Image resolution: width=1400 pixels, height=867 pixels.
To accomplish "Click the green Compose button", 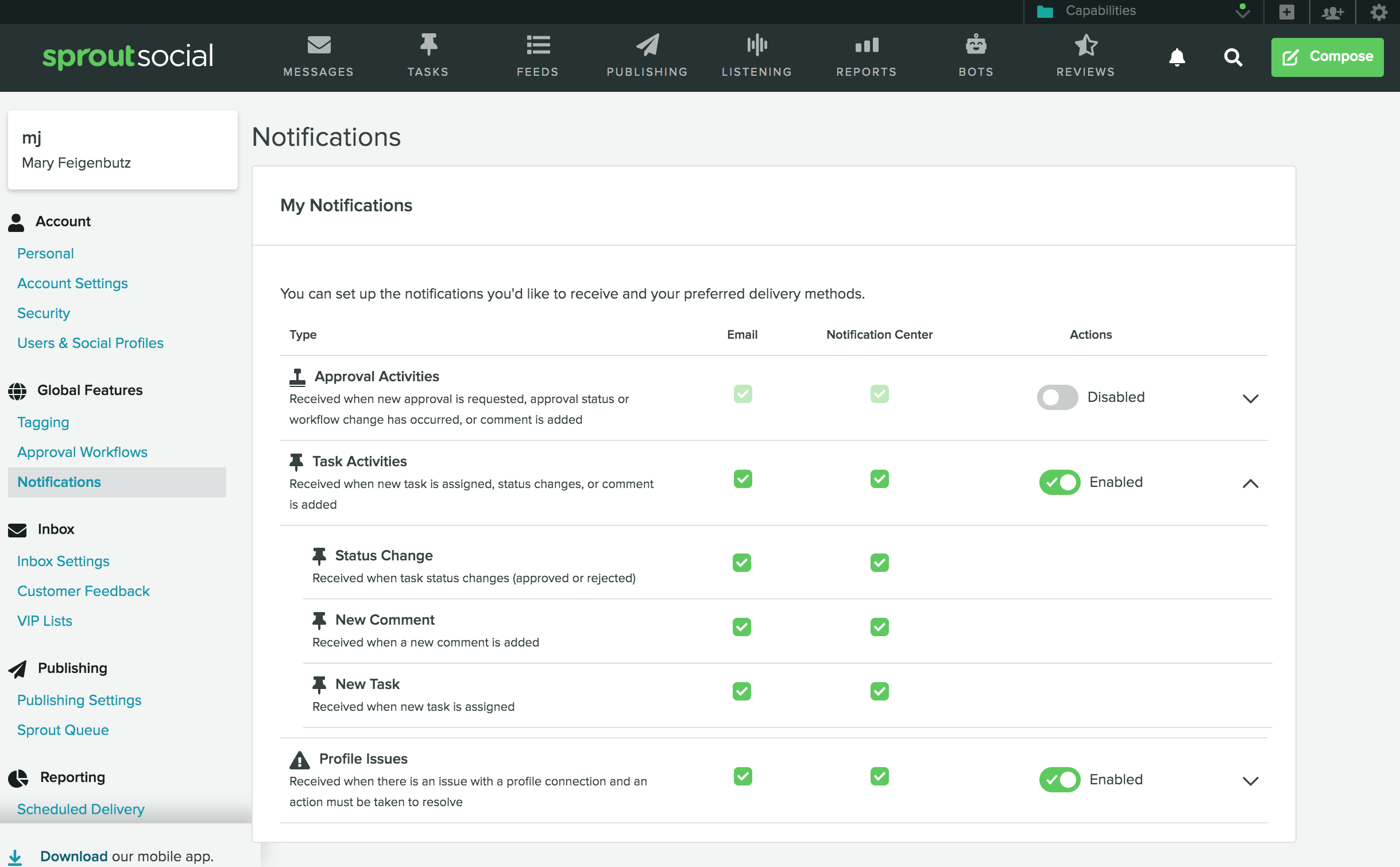I will (1327, 57).
